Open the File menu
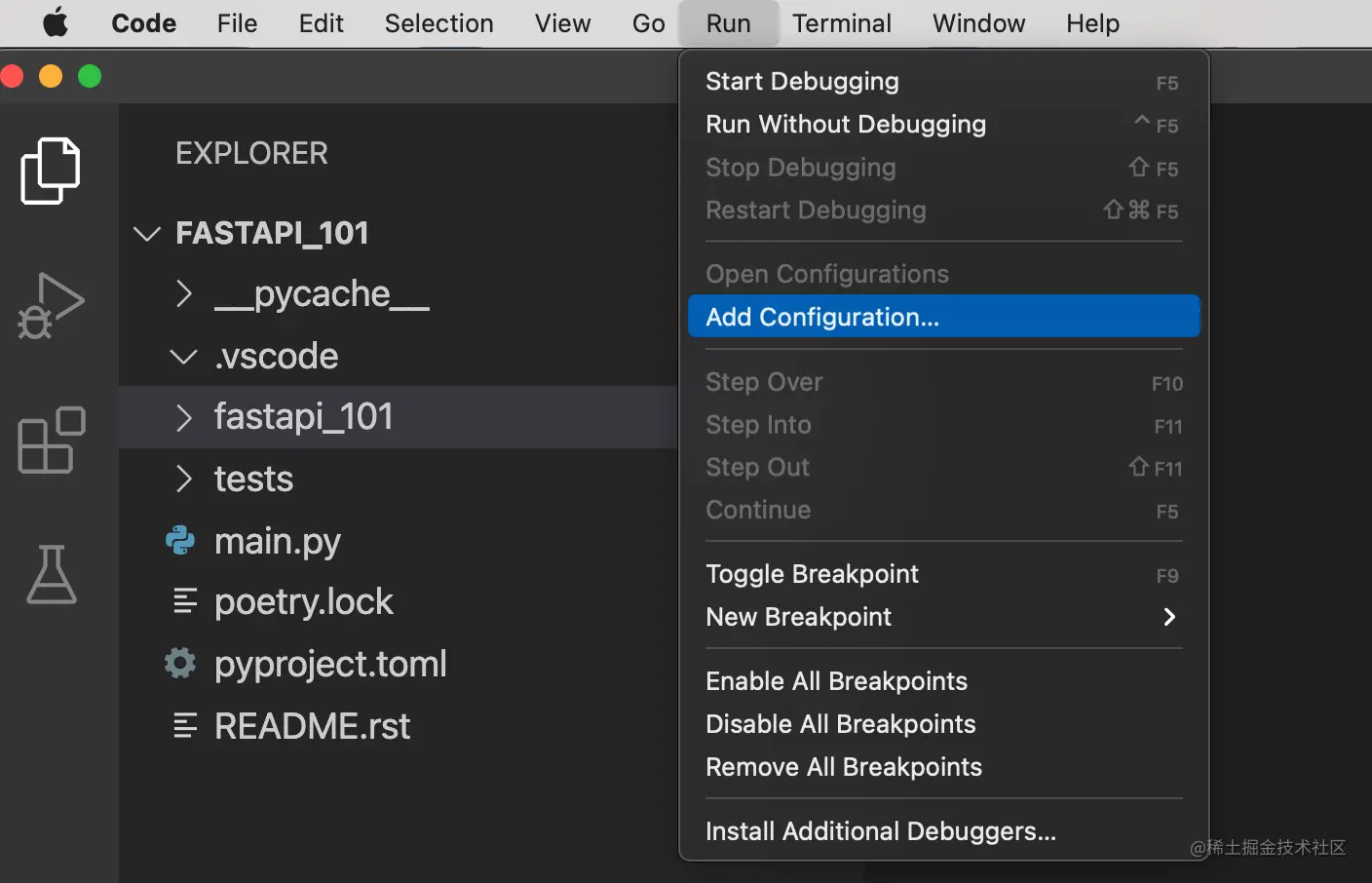This screenshot has width=1372, height=883. click(237, 23)
